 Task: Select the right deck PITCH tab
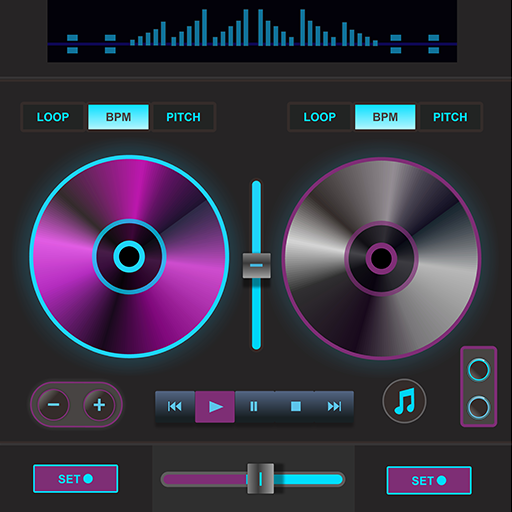point(450,117)
